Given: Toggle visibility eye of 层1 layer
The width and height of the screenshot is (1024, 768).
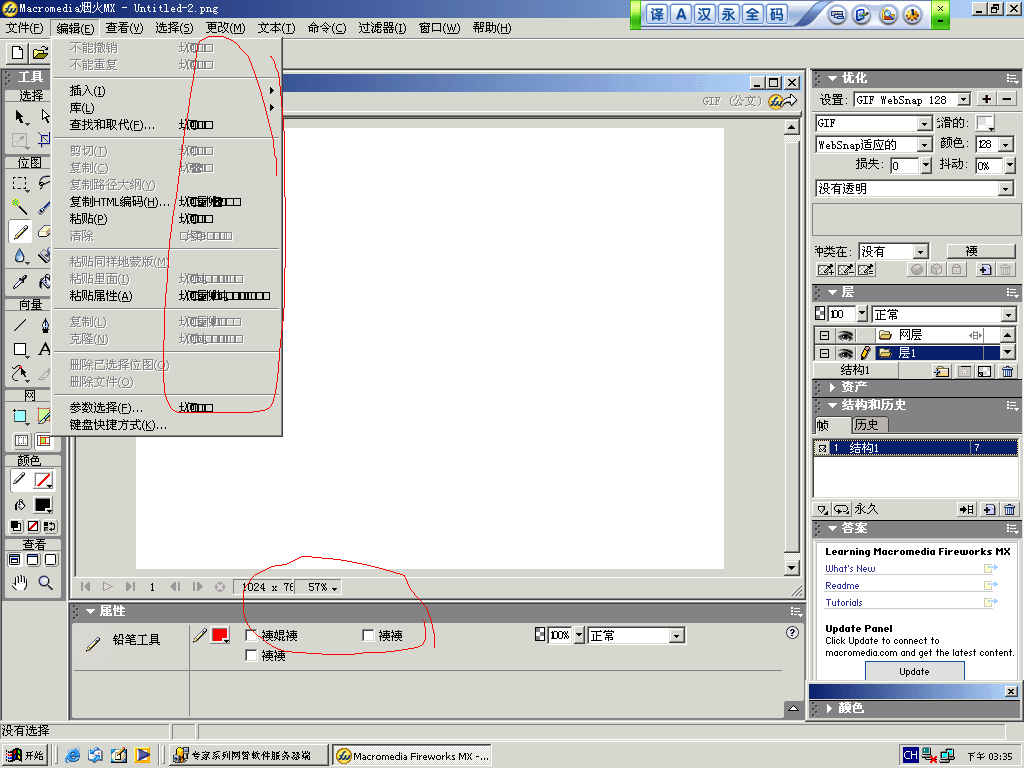Looking at the screenshot, I should (845, 353).
